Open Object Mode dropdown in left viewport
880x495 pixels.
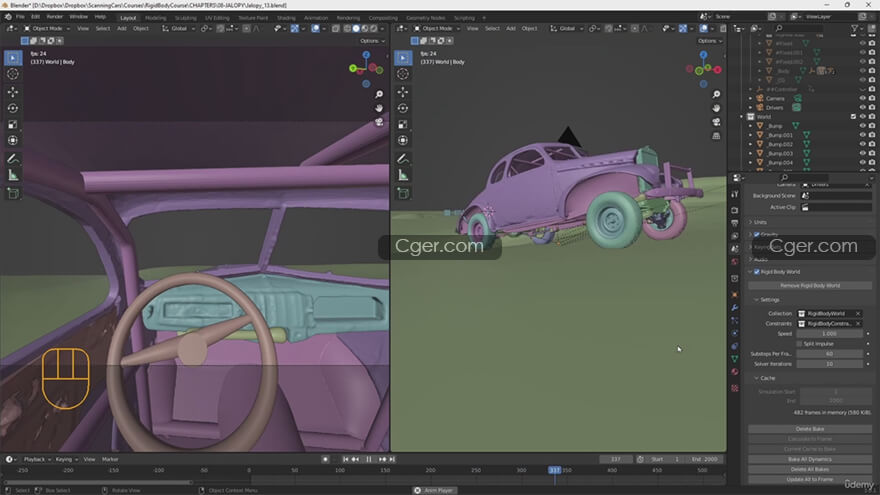click(47, 29)
